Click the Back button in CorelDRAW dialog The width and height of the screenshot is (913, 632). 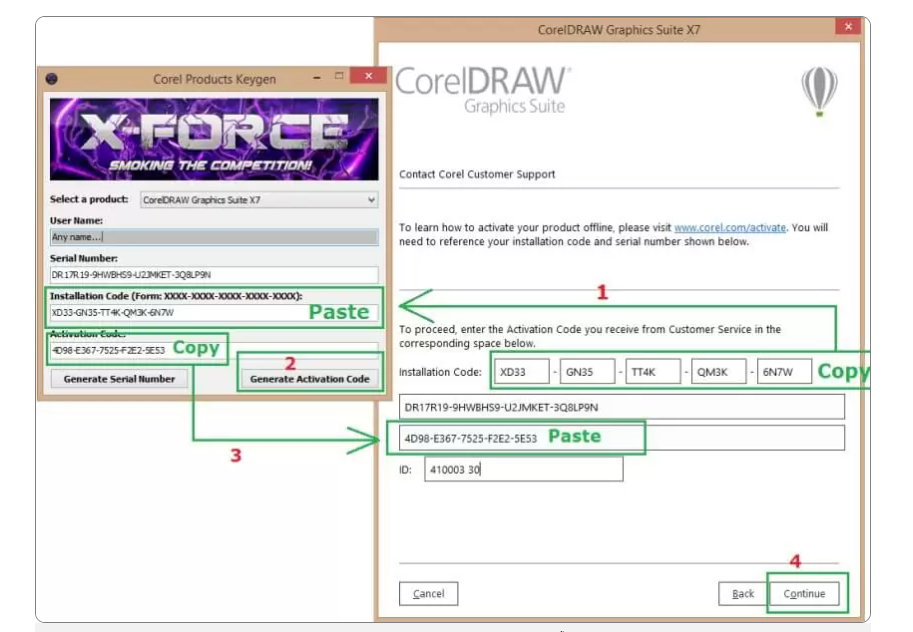pyautogui.click(x=742, y=594)
